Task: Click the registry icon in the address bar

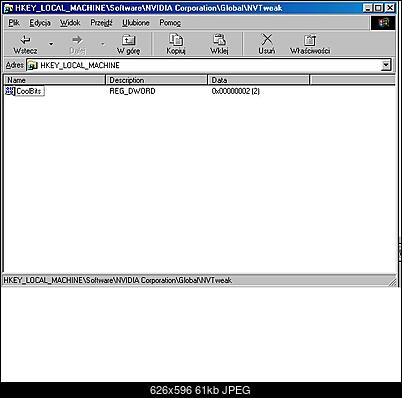Action: [32, 65]
